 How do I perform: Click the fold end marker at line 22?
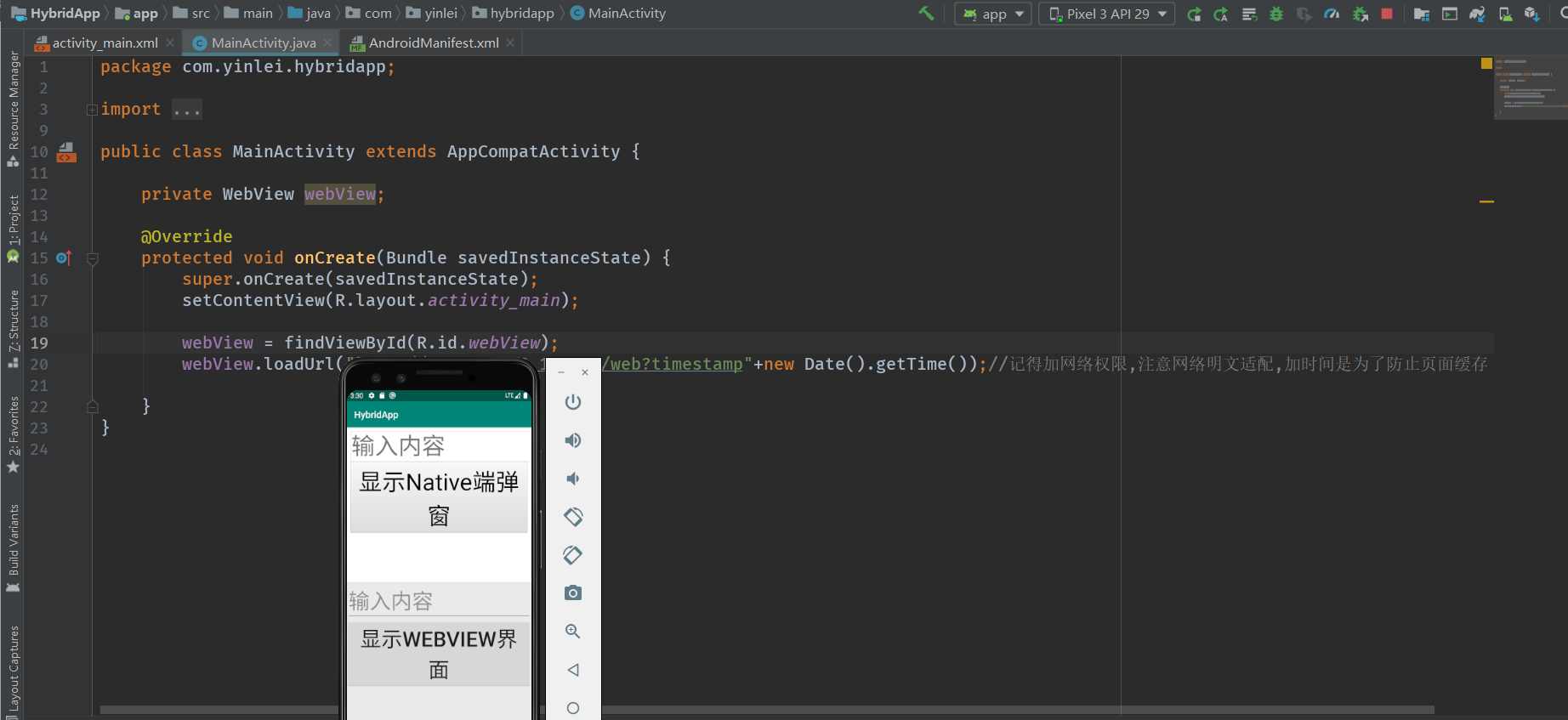93,406
